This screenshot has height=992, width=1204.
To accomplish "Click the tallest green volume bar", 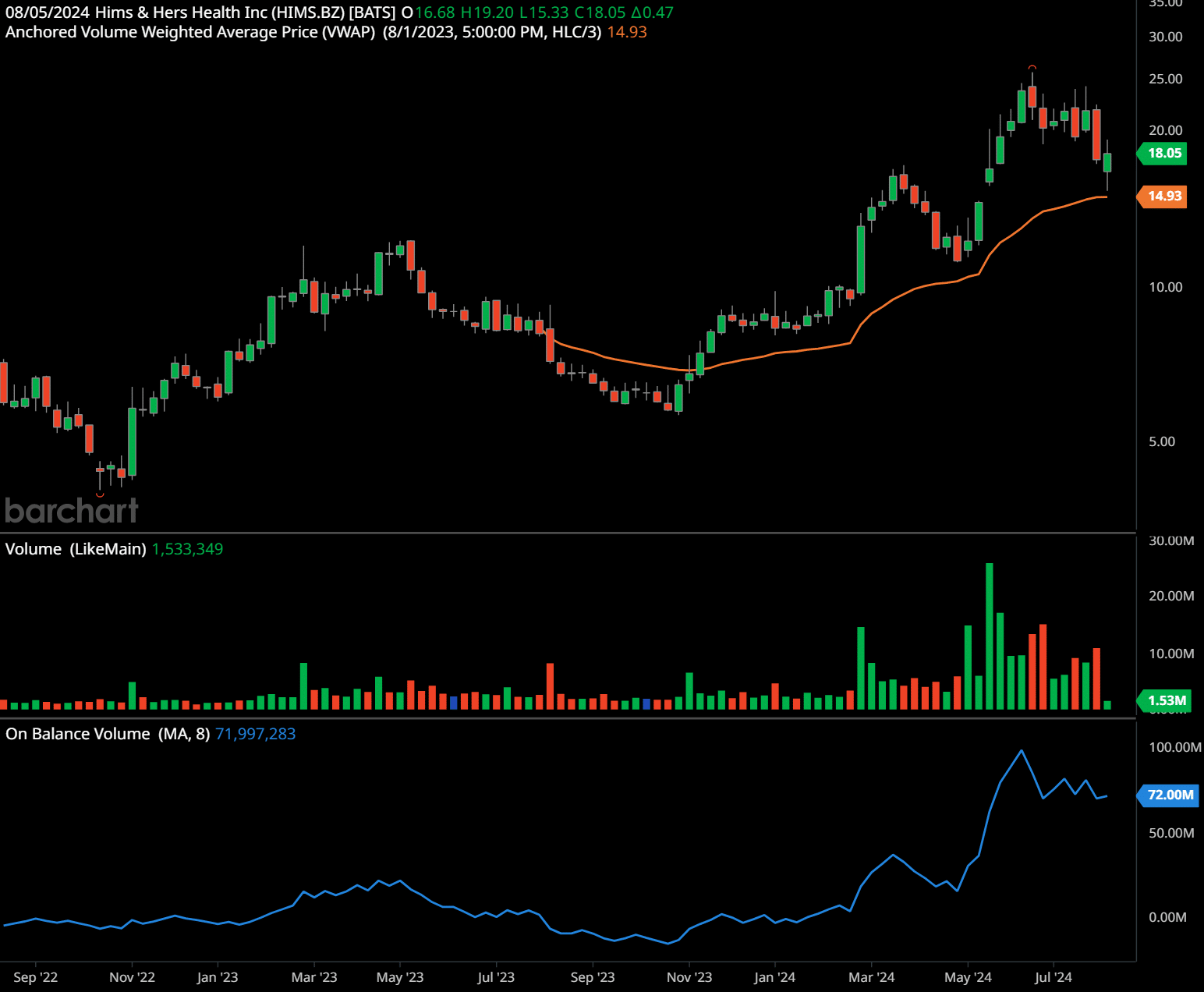I will 990,636.
